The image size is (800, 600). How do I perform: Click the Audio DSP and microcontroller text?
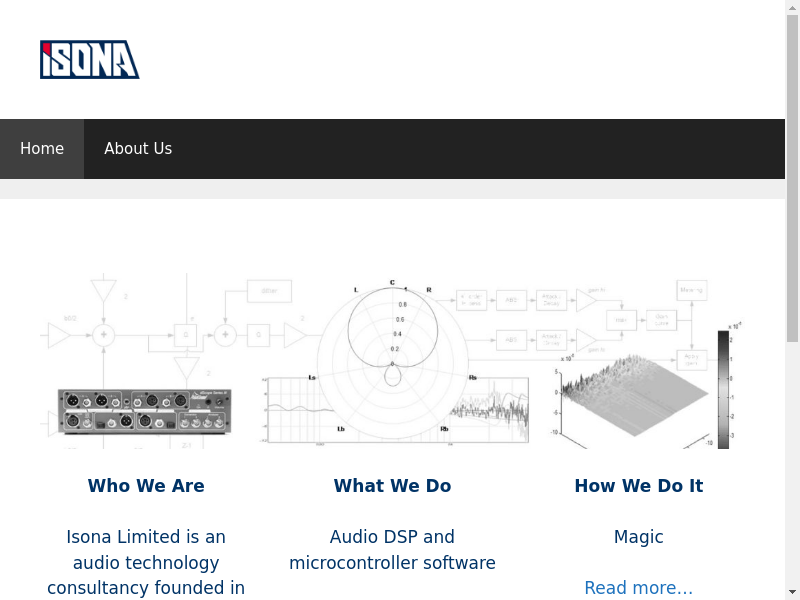pyautogui.click(x=392, y=550)
